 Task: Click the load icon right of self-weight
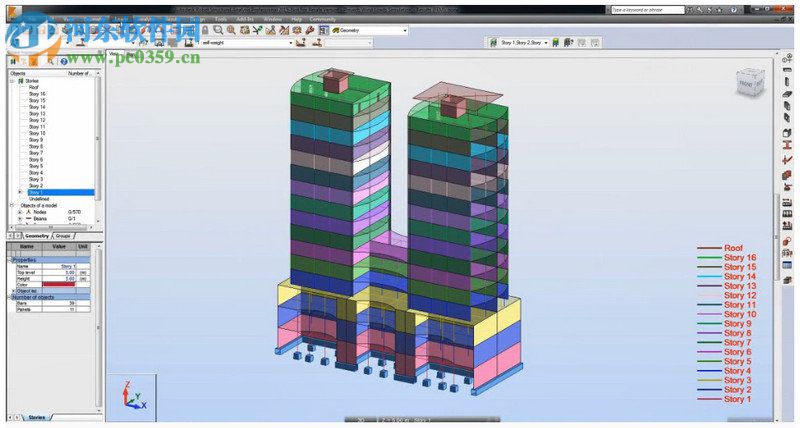pyautogui.click(x=301, y=43)
